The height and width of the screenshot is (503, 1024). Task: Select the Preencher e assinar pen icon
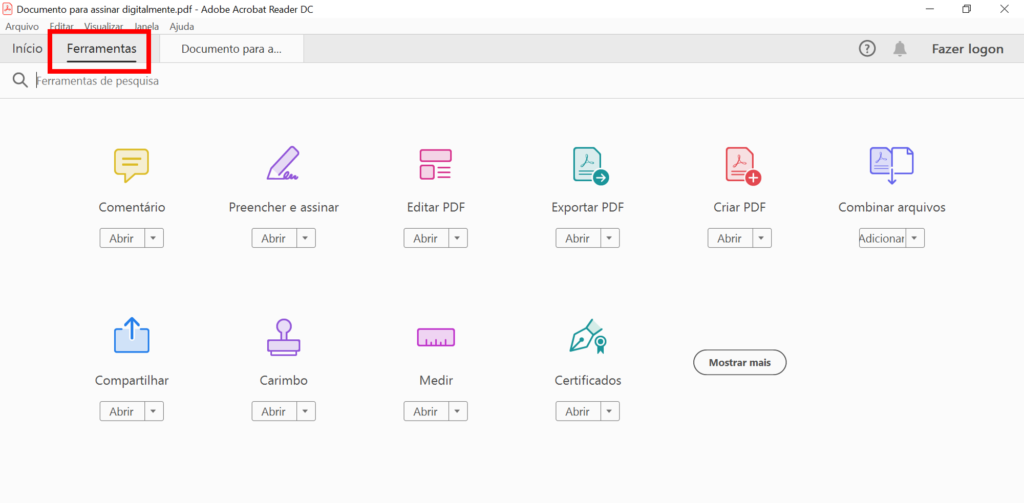[283, 164]
